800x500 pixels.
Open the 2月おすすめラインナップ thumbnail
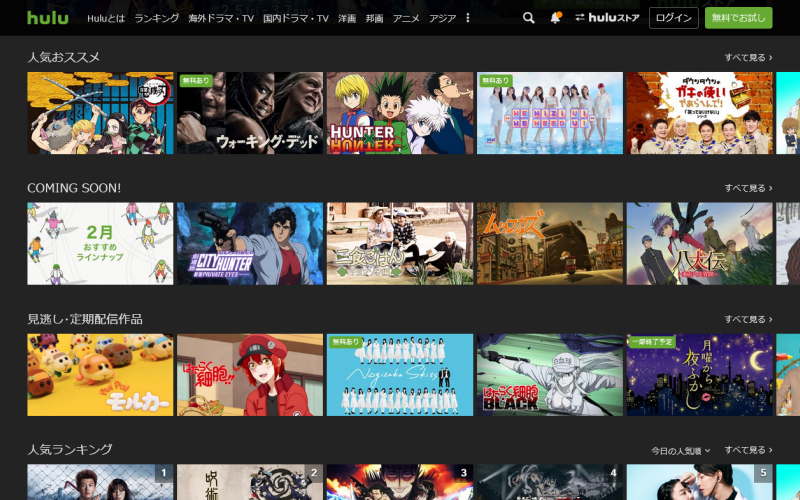coord(100,244)
